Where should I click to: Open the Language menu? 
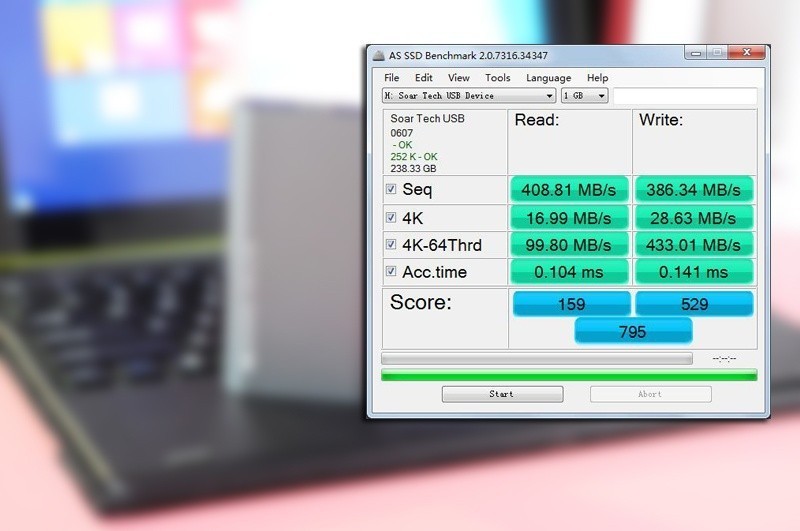click(548, 78)
